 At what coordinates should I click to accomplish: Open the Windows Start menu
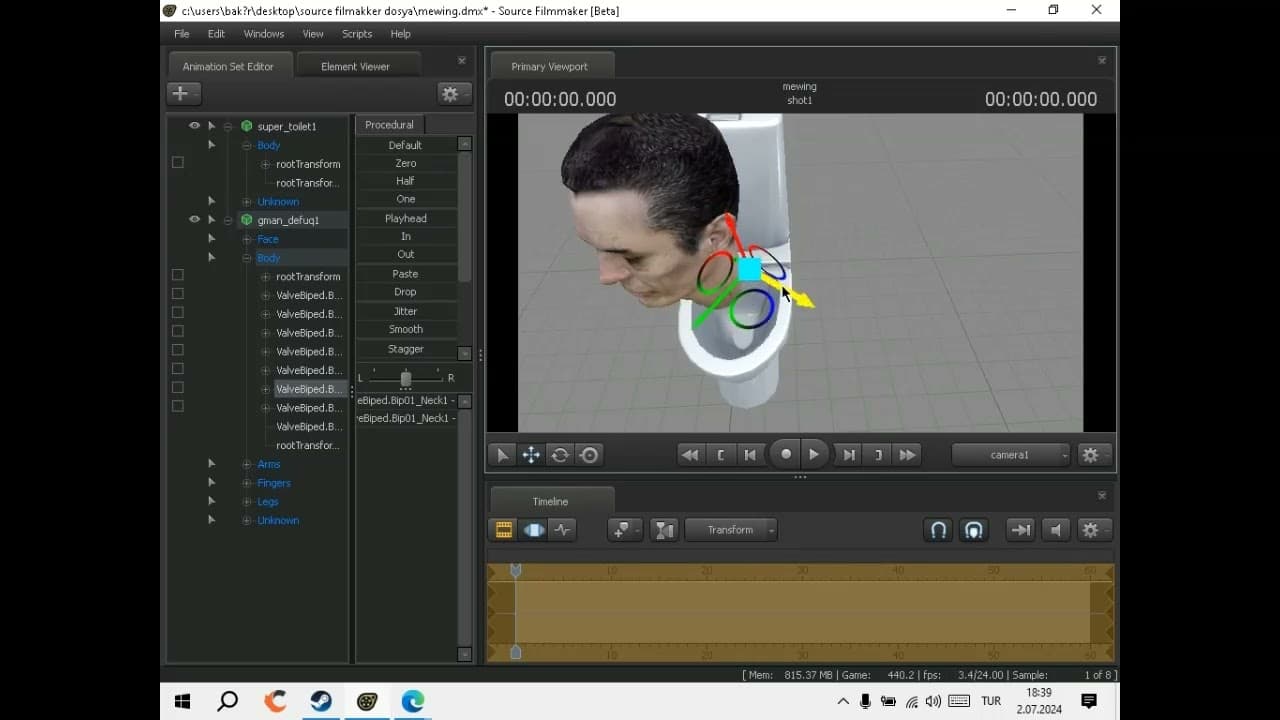[183, 701]
